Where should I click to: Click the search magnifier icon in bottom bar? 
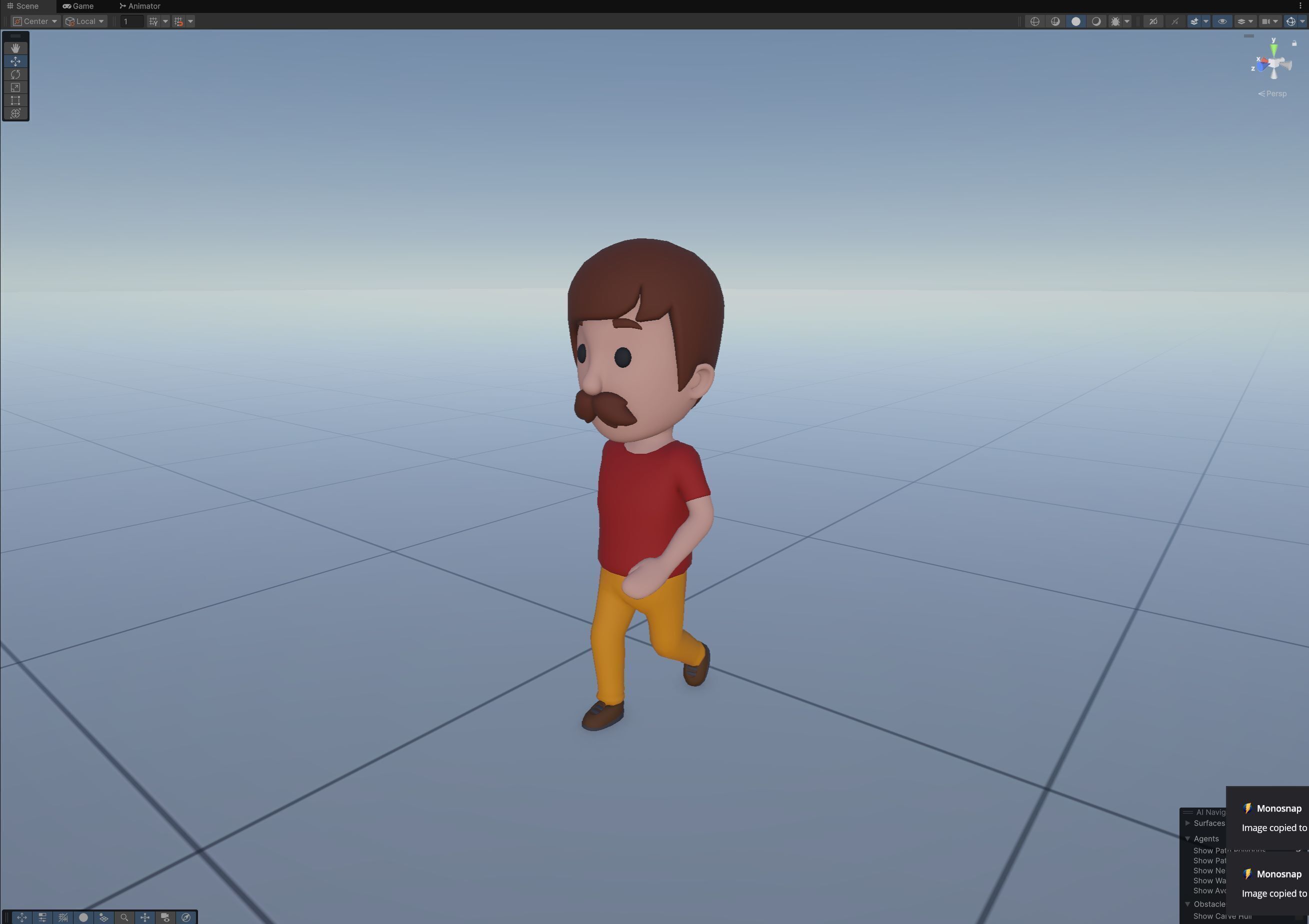click(x=124, y=917)
